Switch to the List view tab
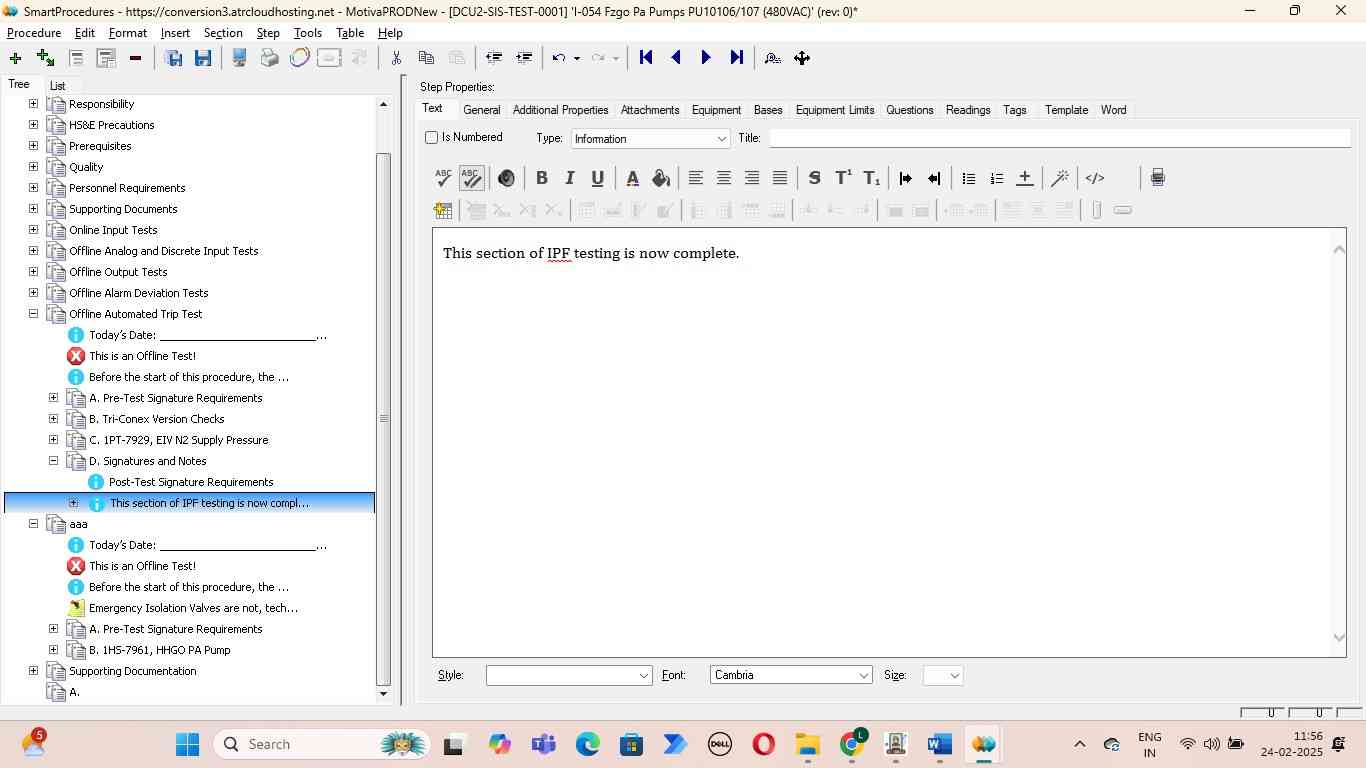Screen dimensions: 1366x768 point(57,86)
